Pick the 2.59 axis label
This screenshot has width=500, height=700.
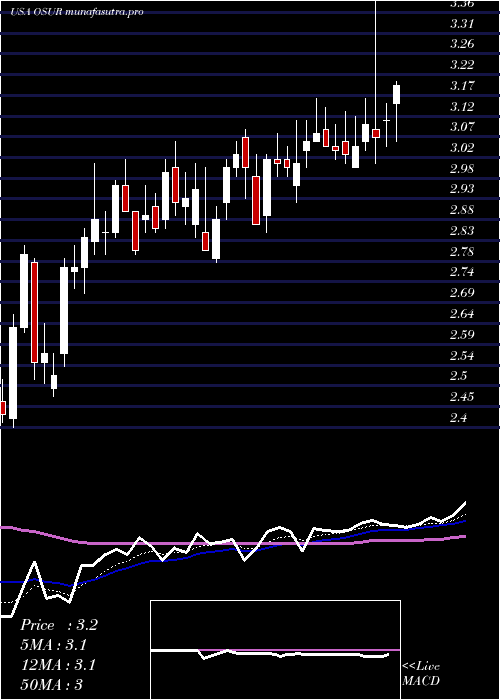click(462, 335)
